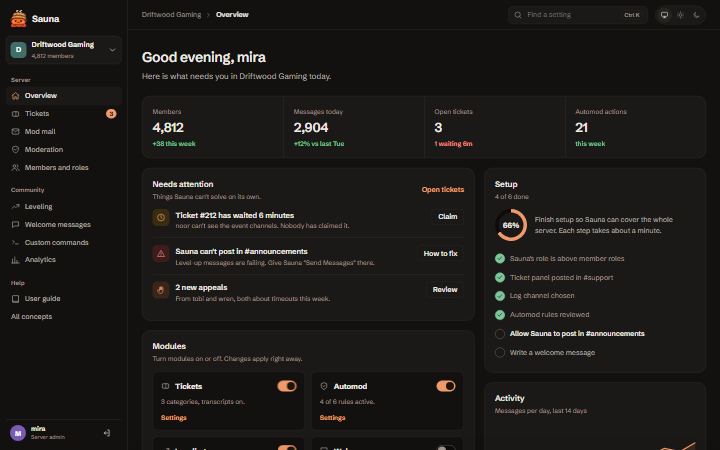
Task: Click the User guide book icon
Action: click(15, 298)
